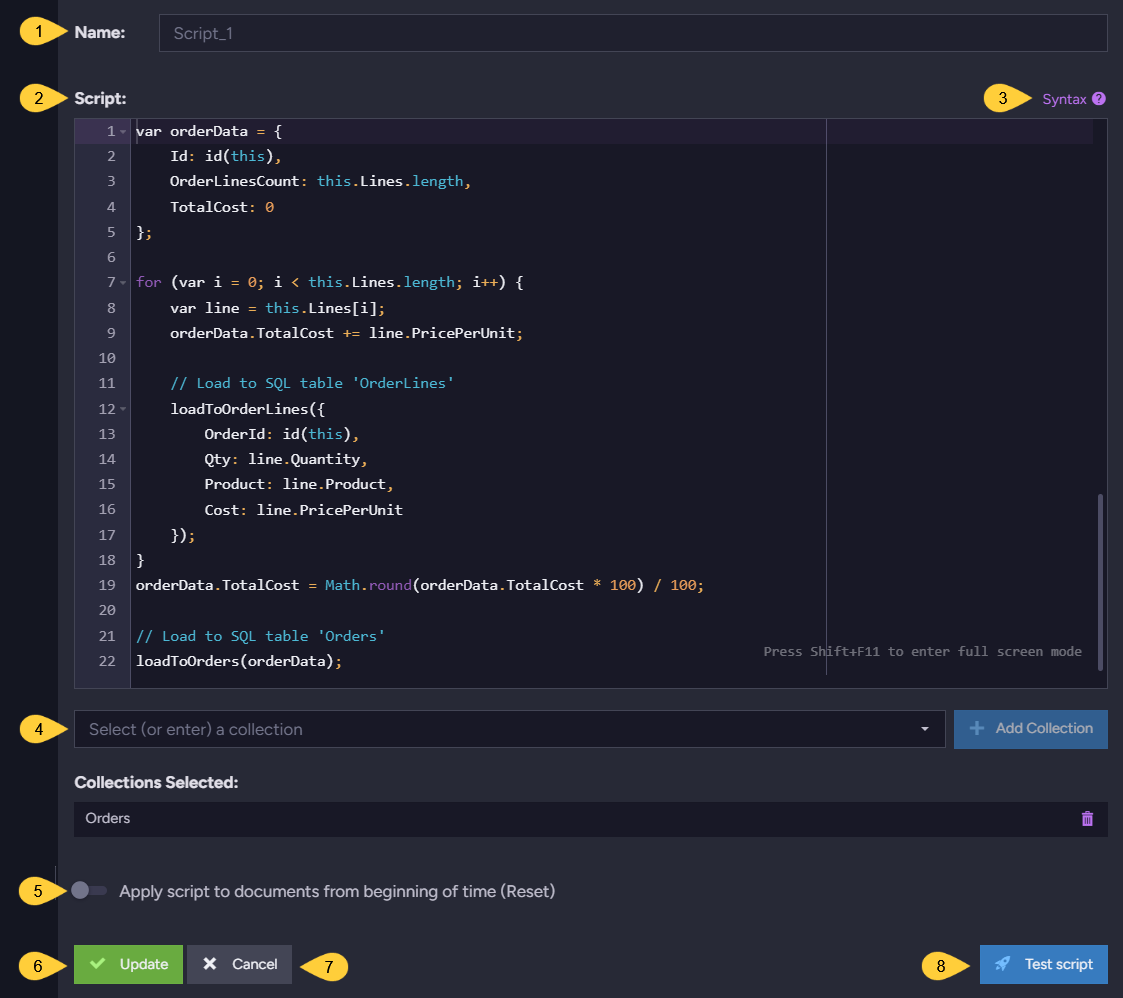Delete the Orders collection with the trash icon
The image size is (1123, 998).
(x=1087, y=818)
